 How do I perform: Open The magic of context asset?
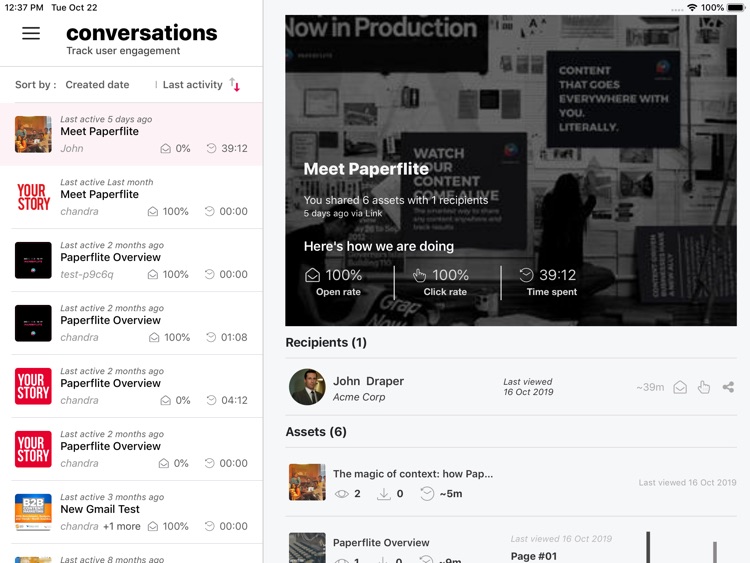[x=511, y=482]
